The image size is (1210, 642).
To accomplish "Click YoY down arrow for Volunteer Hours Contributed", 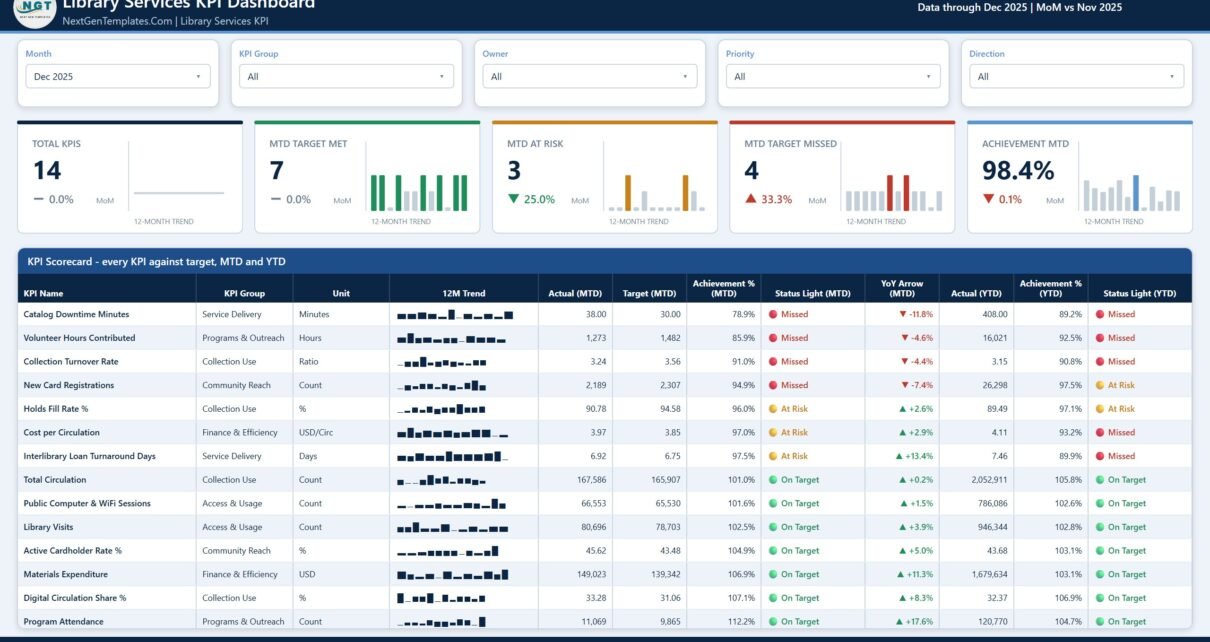I will pos(903,338).
